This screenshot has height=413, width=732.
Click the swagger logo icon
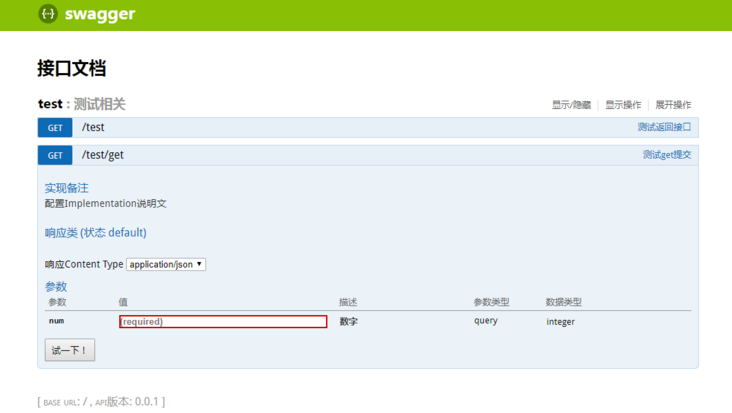point(48,14)
